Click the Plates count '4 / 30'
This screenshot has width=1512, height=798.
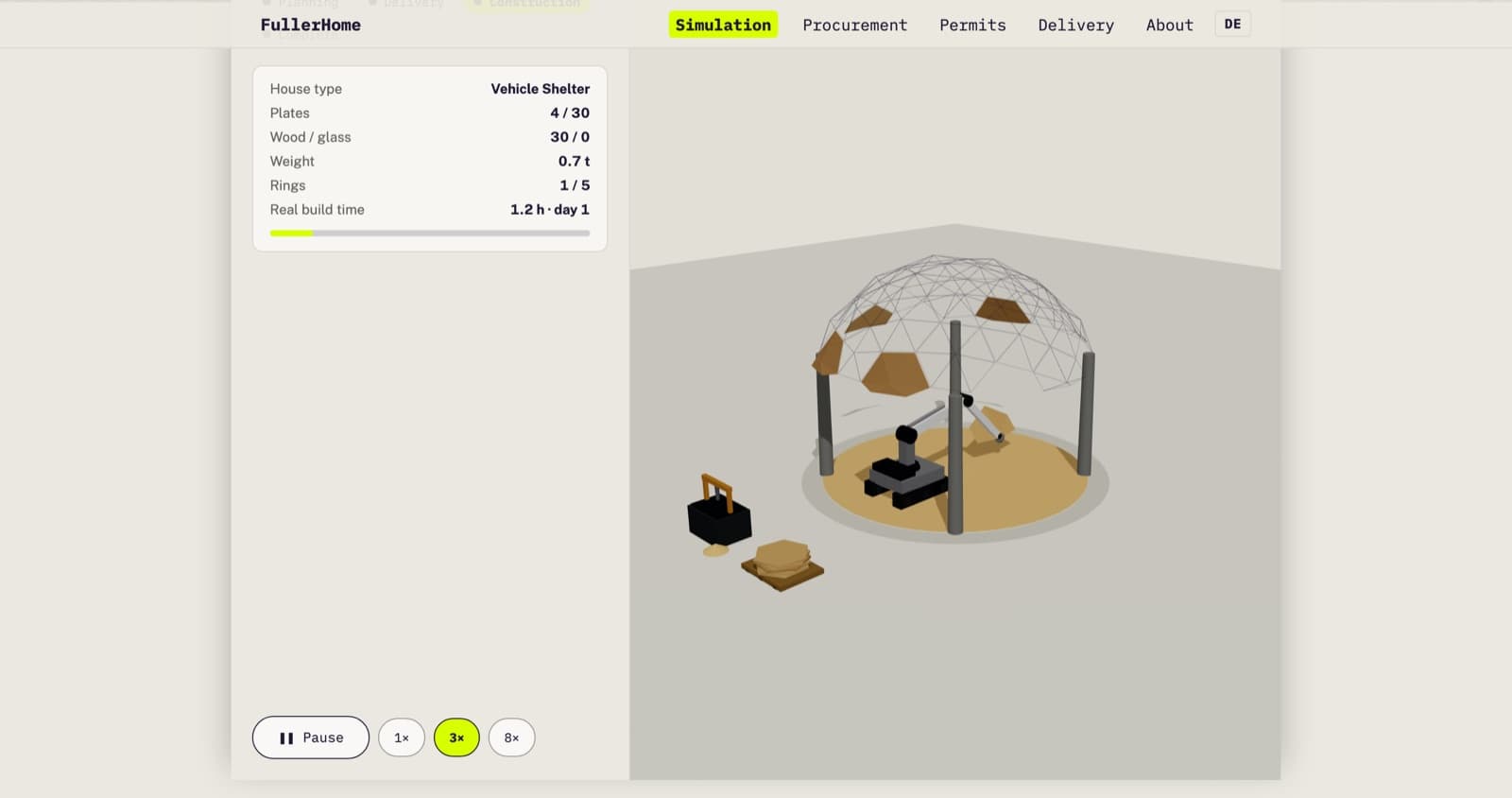pyautogui.click(x=570, y=113)
